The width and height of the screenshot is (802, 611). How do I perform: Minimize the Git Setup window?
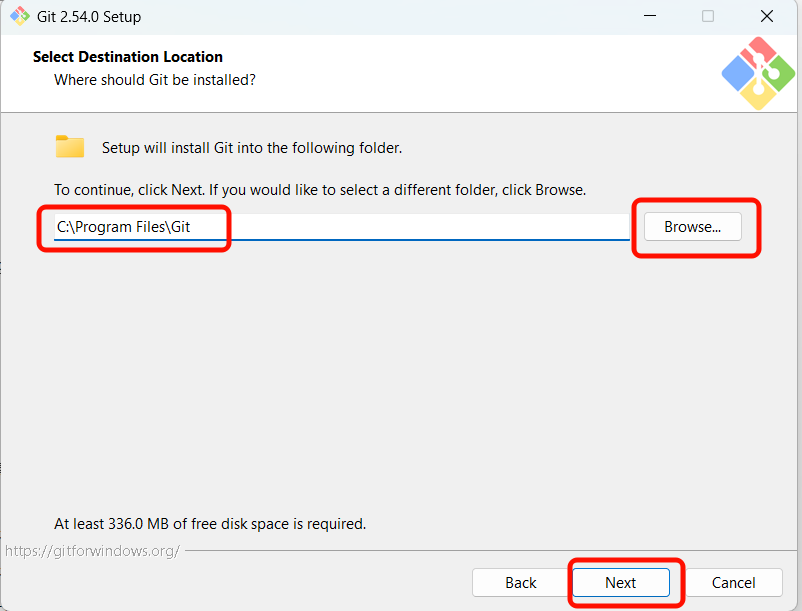(x=650, y=16)
